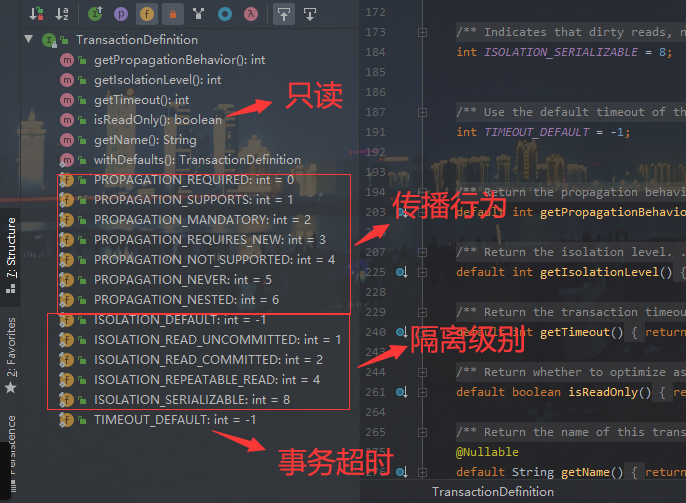Click implemented-method gutter icon at line 225
686x503 pixels.
click(x=402, y=272)
